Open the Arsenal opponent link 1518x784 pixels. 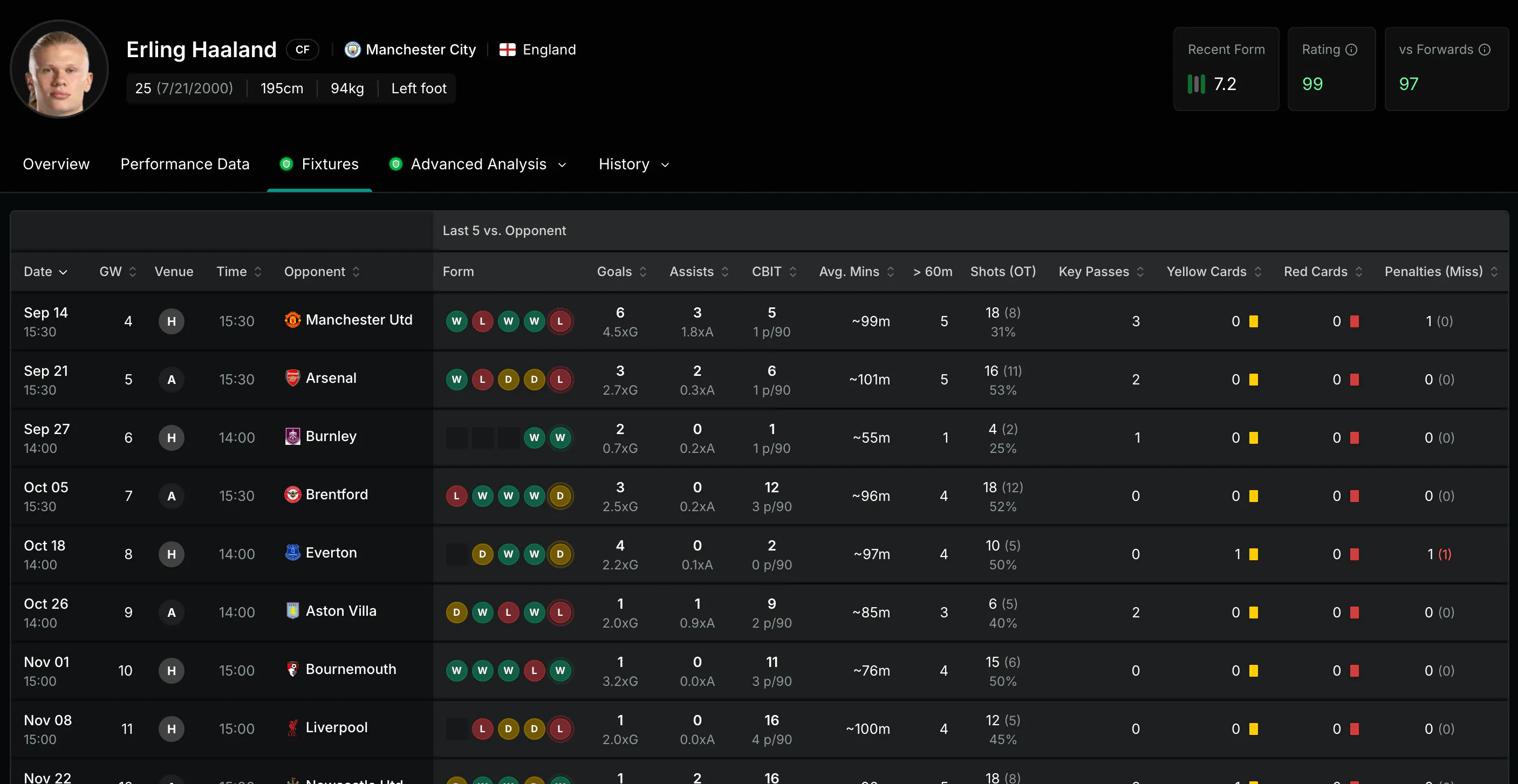tap(331, 378)
